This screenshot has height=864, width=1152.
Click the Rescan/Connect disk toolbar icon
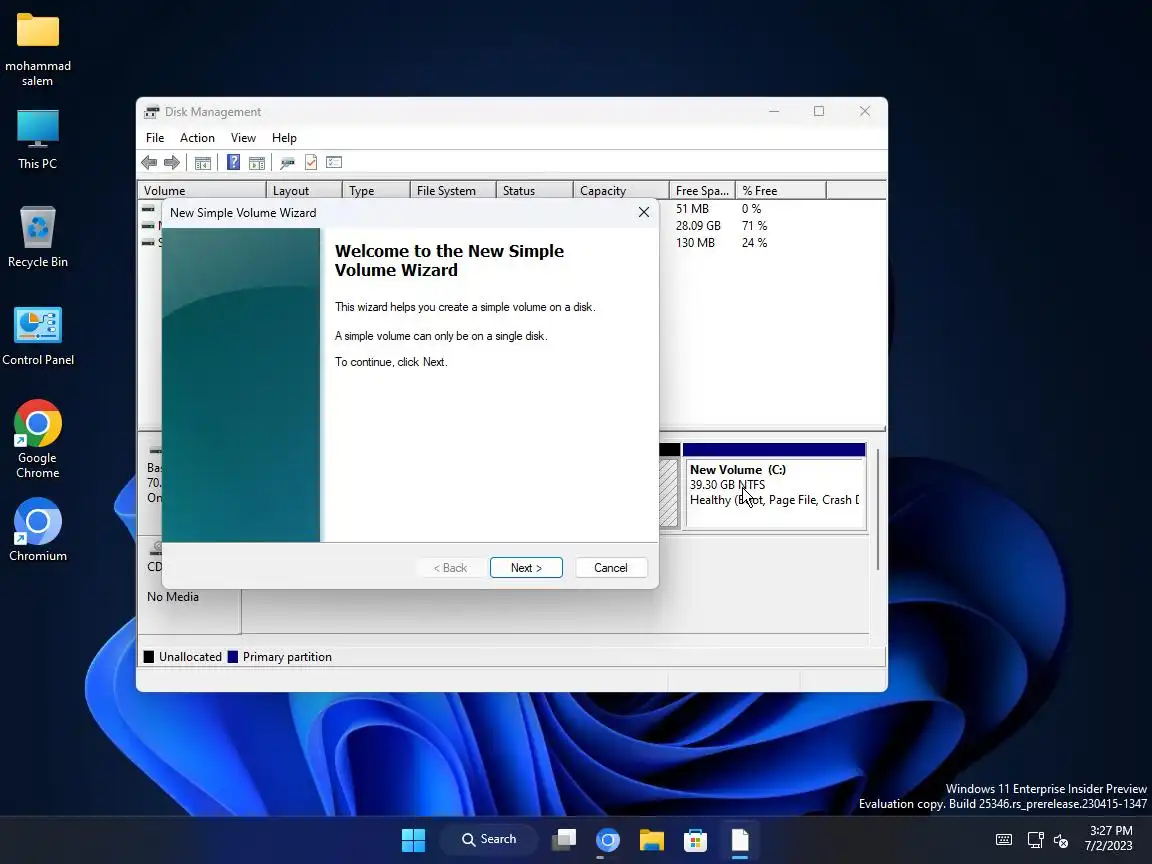[287, 162]
